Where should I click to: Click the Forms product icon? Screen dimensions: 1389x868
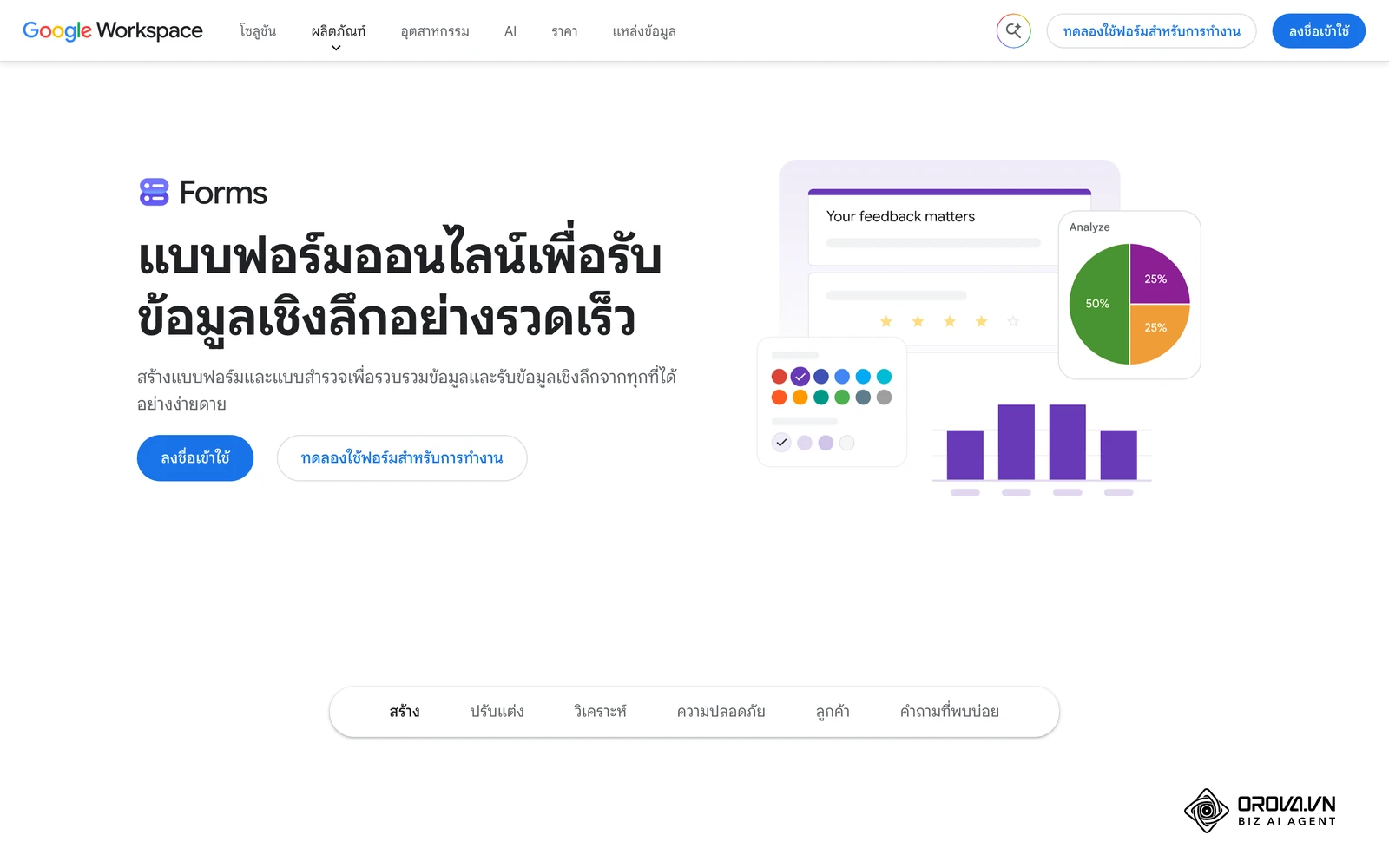pyautogui.click(x=154, y=192)
